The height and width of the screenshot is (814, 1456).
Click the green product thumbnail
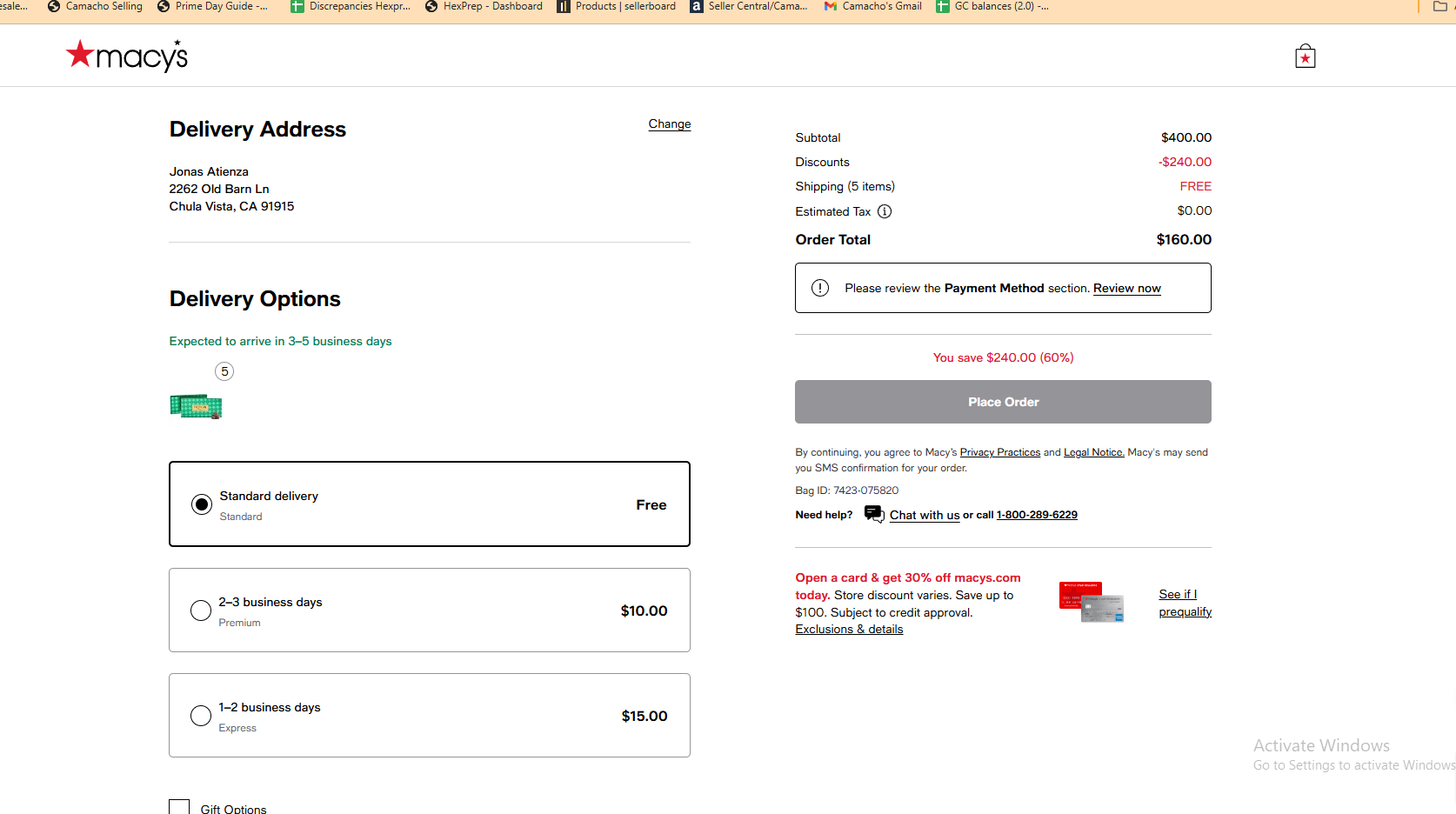(x=196, y=406)
